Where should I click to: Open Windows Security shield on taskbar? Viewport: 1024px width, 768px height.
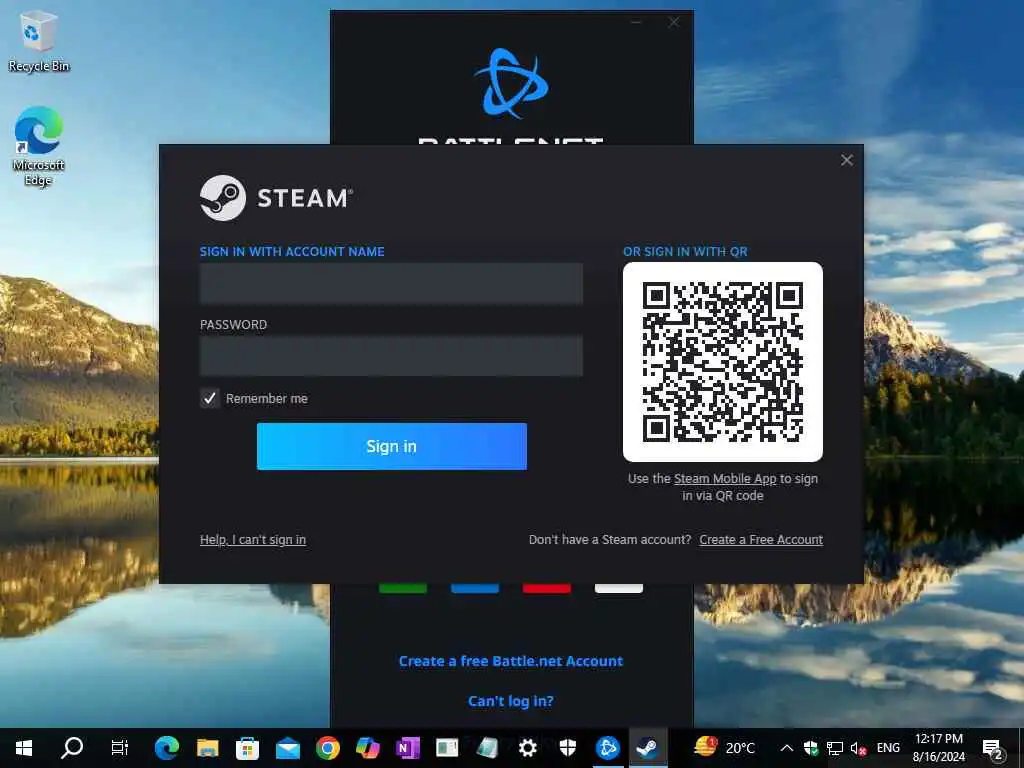tap(568, 748)
